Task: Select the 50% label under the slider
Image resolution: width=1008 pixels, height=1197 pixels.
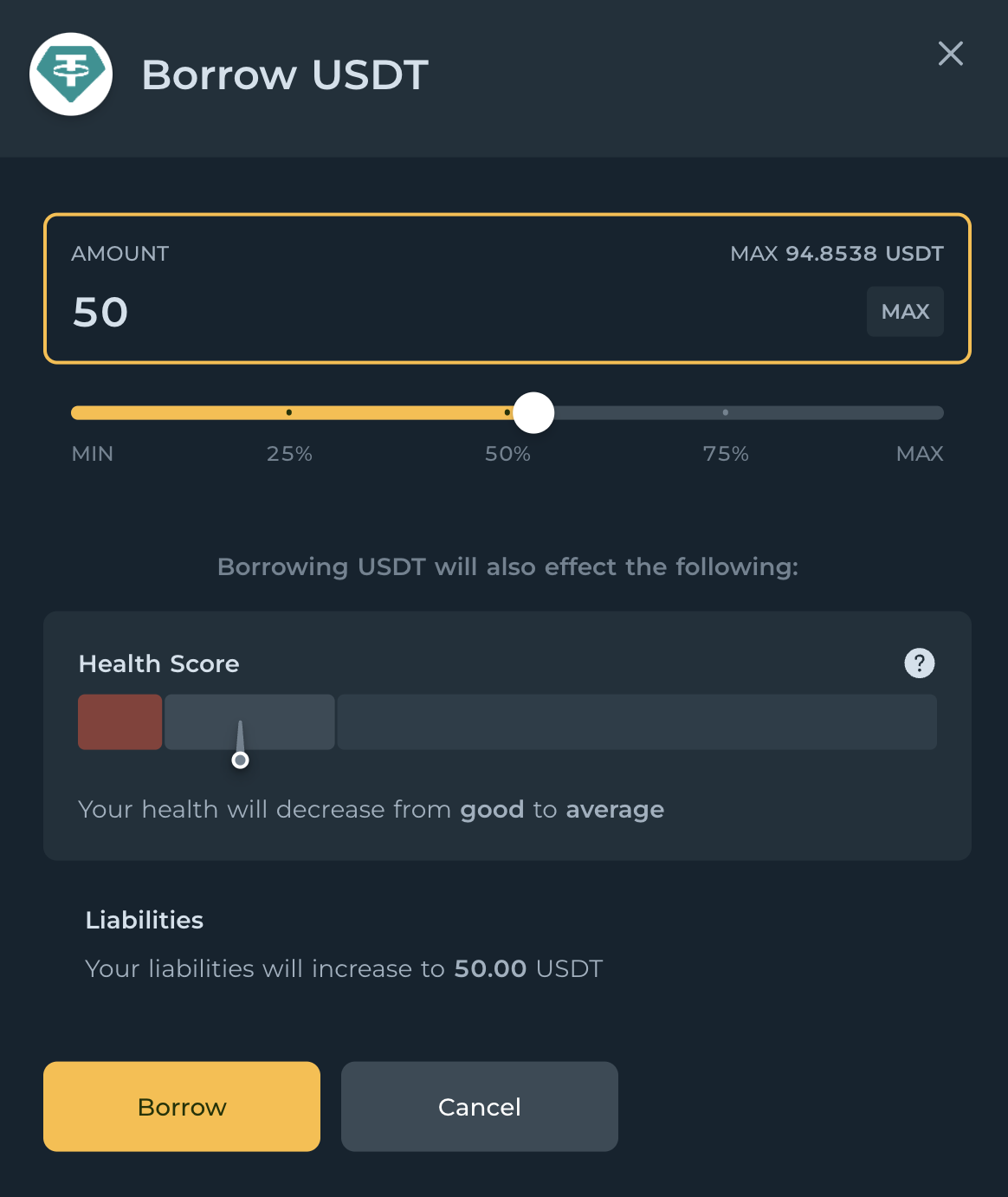Action: pos(507,454)
